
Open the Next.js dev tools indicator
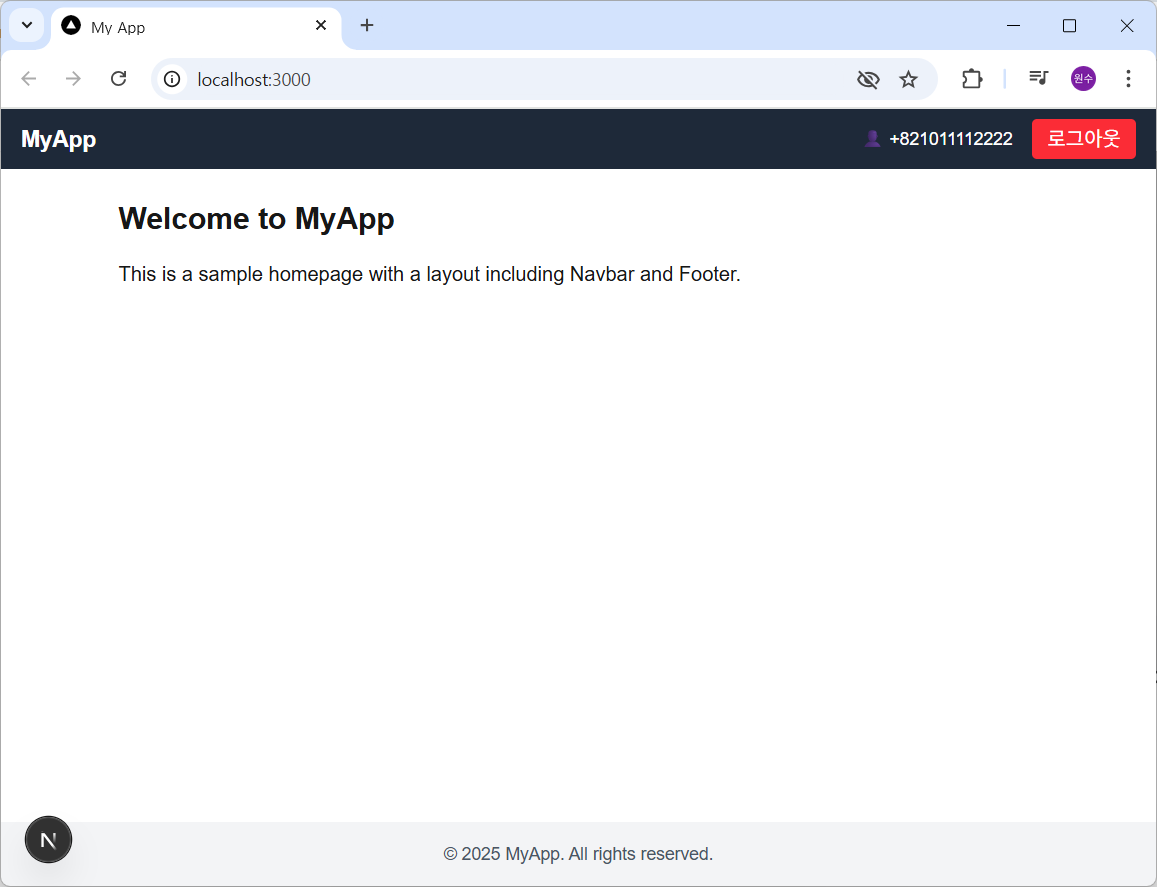coord(48,840)
